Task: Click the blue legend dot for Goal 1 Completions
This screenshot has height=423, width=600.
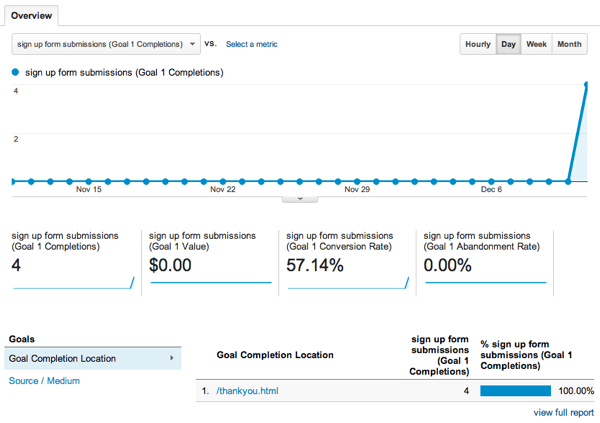Action: pyautogui.click(x=14, y=72)
